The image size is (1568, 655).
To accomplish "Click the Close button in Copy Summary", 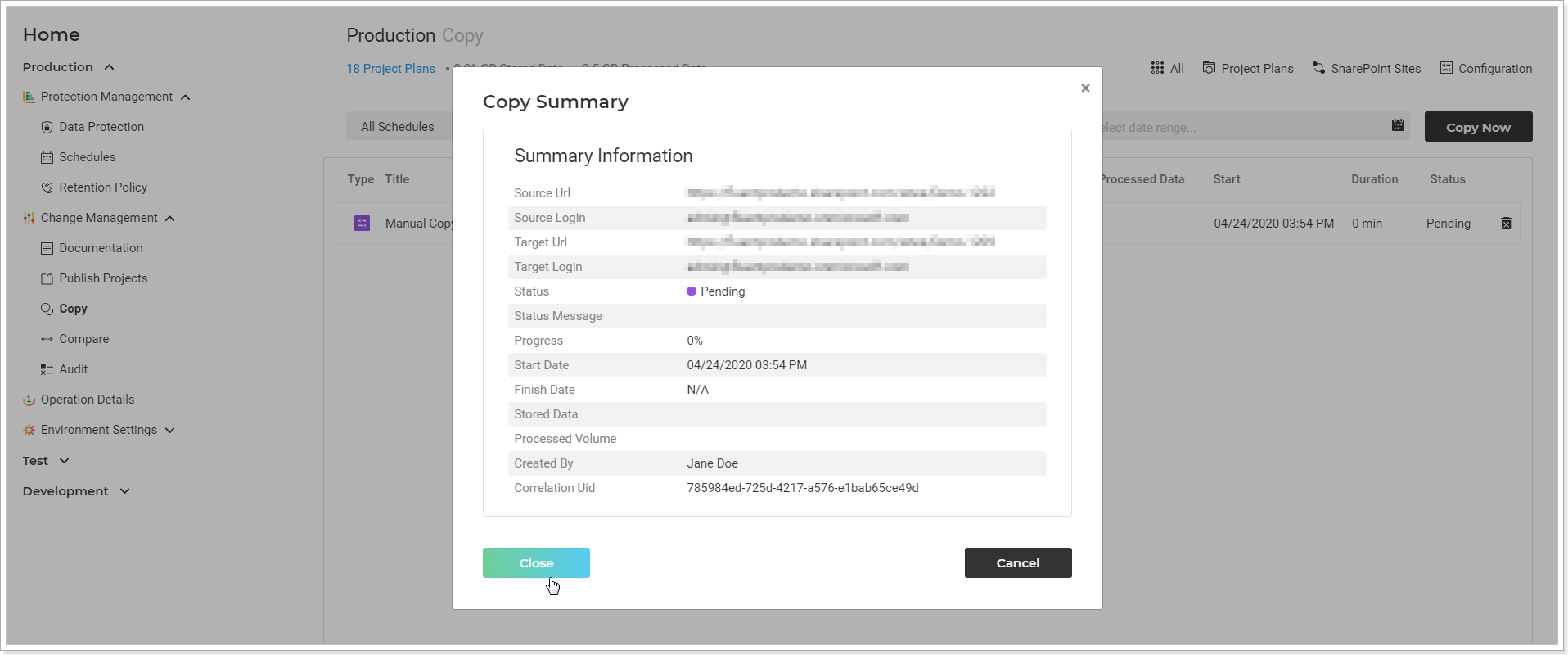I will pyautogui.click(x=536, y=562).
